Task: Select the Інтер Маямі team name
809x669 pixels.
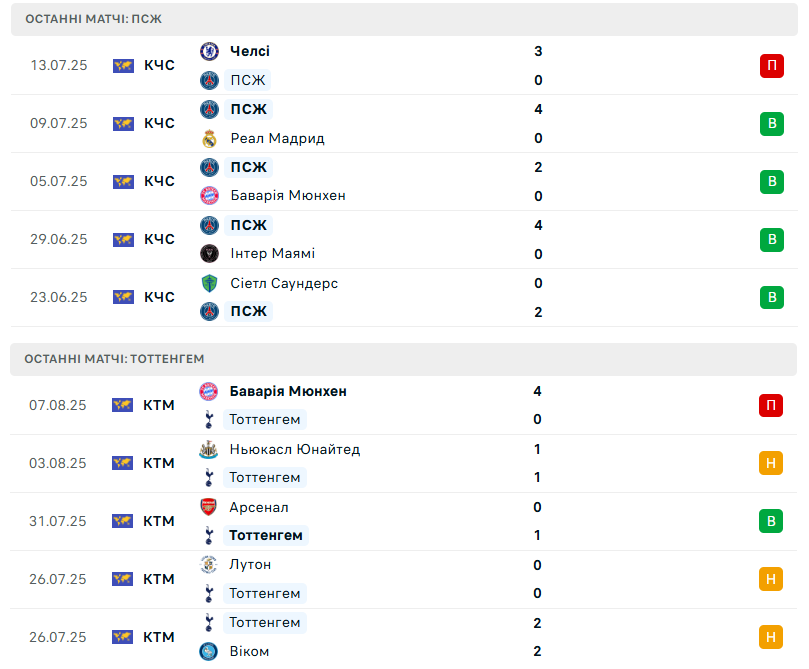Action: [272, 254]
